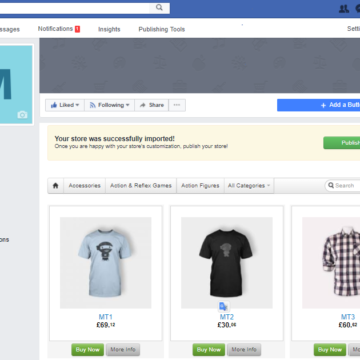Expand the Liked dropdown
This screenshot has width=360, height=360.
(65, 105)
